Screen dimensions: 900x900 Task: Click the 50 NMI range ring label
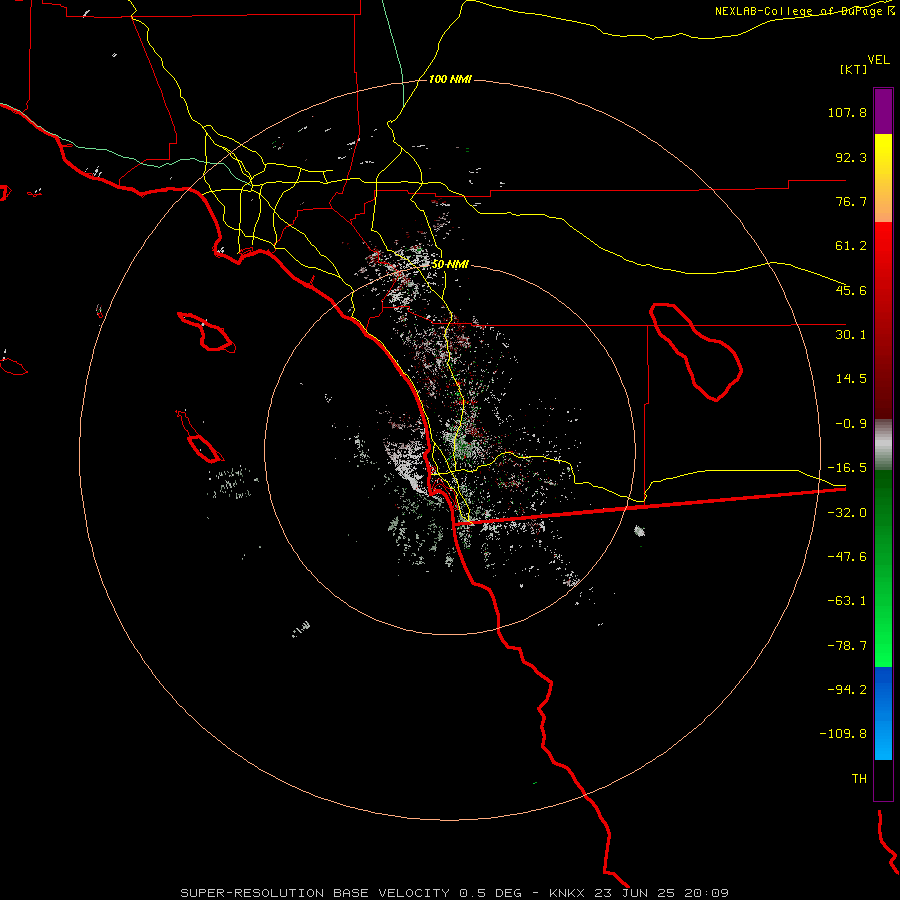click(x=450, y=265)
